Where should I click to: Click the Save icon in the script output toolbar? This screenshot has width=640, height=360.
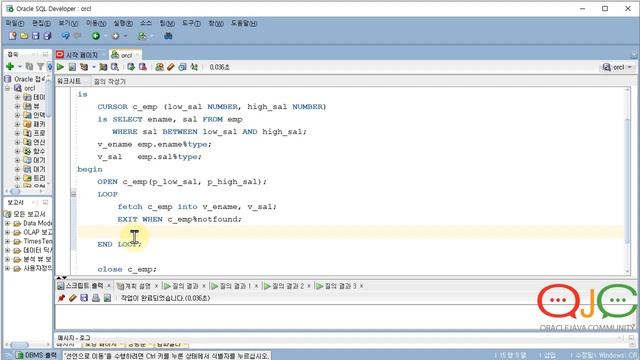pos(84,298)
